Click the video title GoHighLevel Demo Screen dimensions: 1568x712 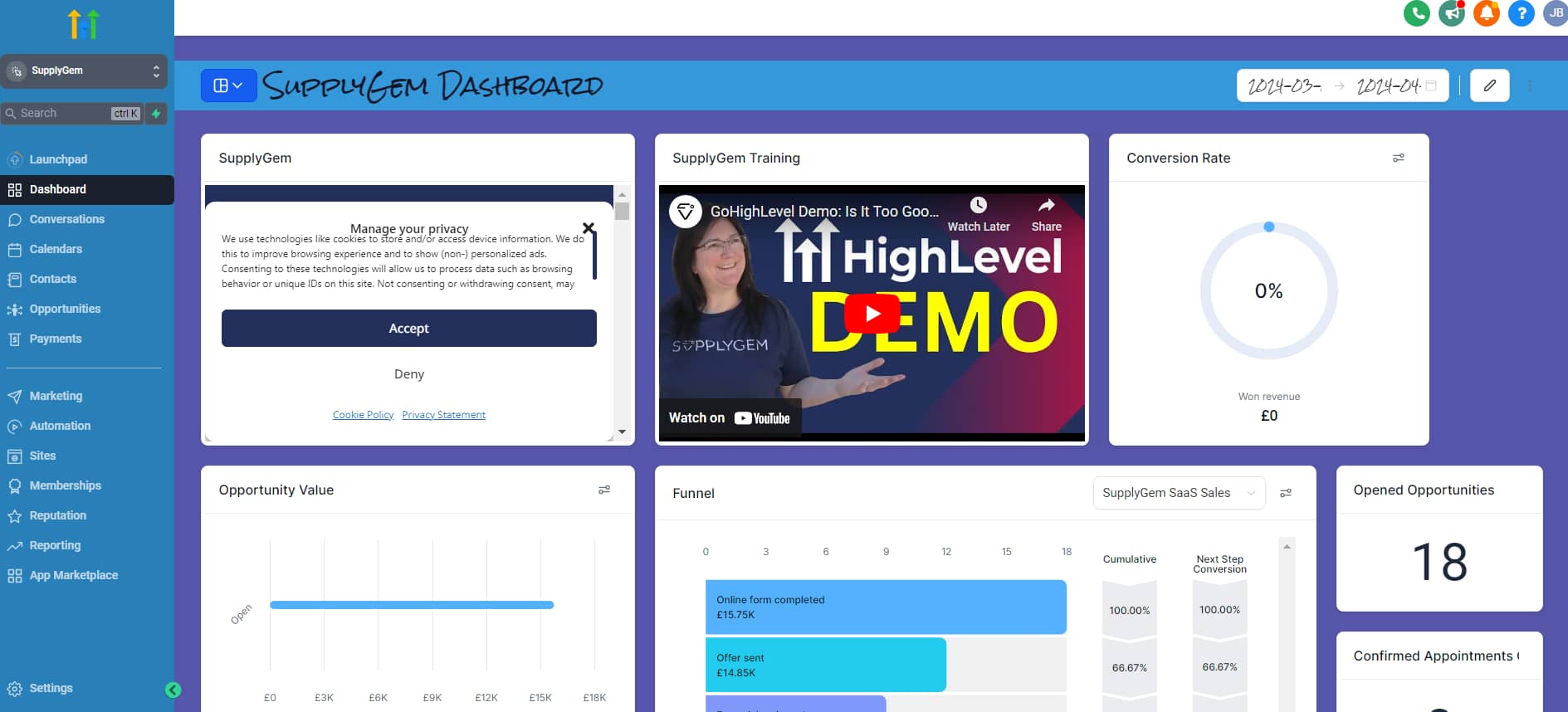click(x=824, y=212)
